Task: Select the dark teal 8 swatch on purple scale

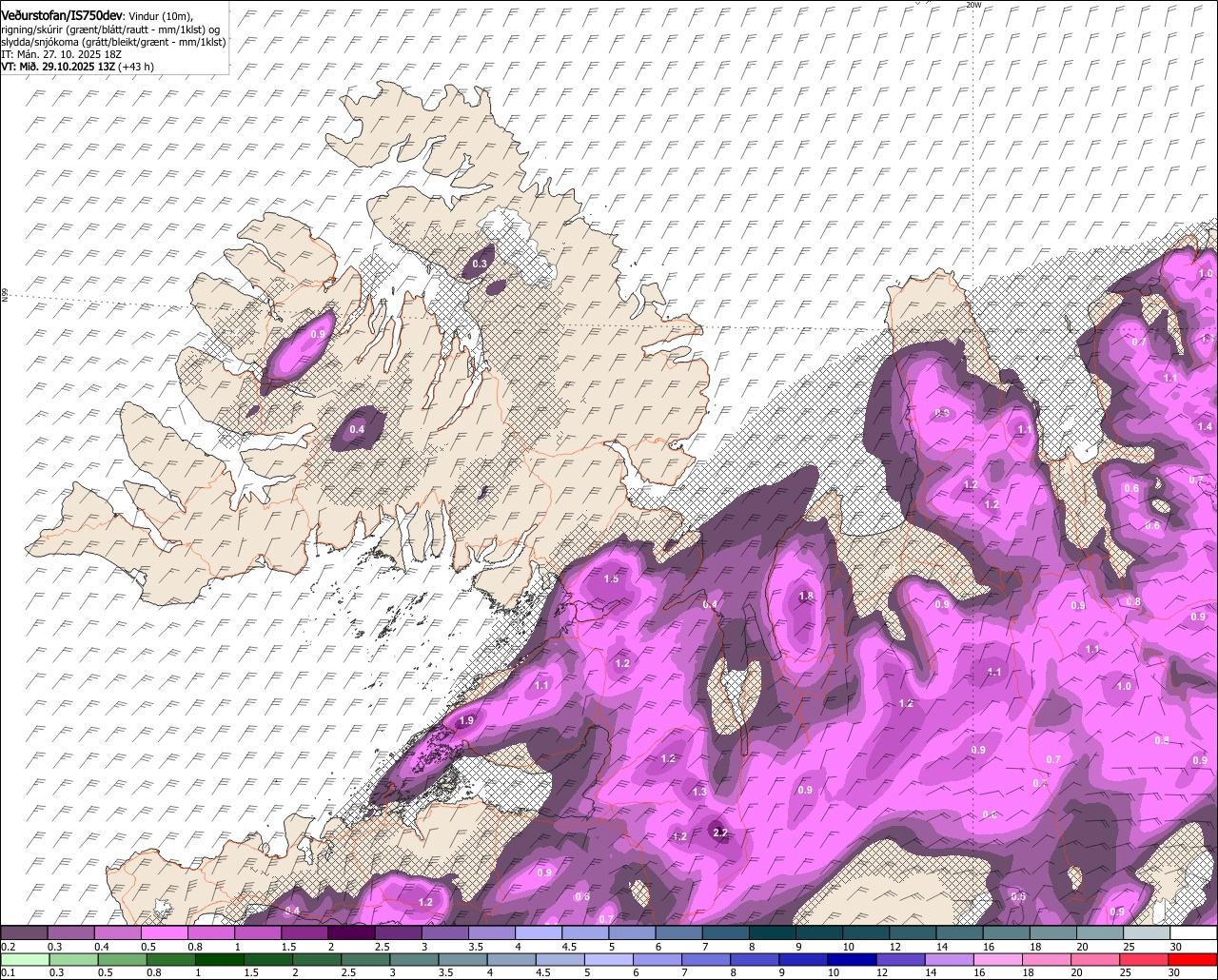Action: pos(772,933)
